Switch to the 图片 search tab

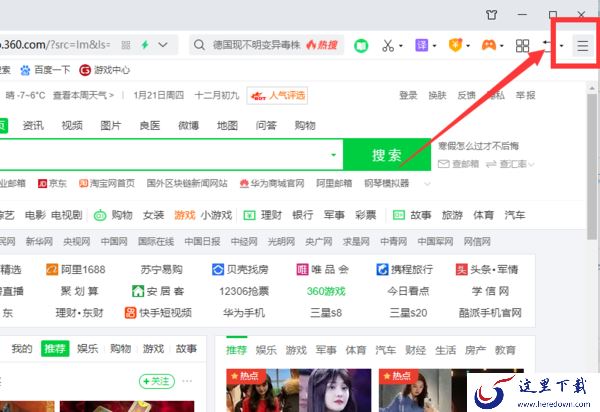click(x=111, y=125)
